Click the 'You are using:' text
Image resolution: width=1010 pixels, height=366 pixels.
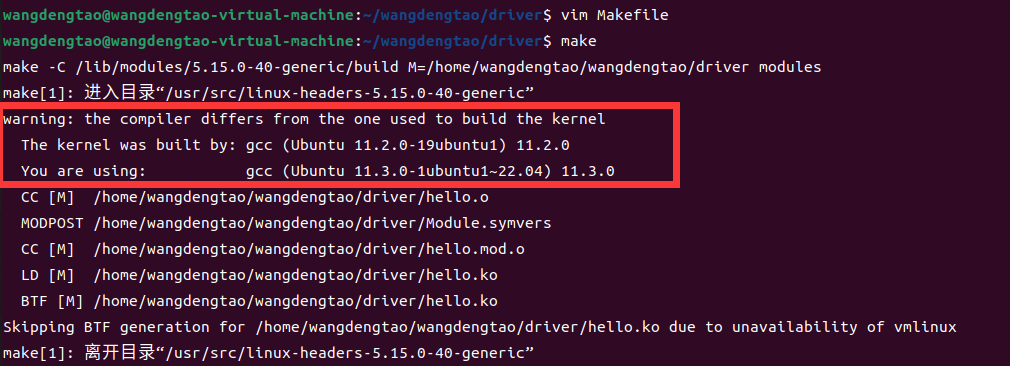click(84, 171)
